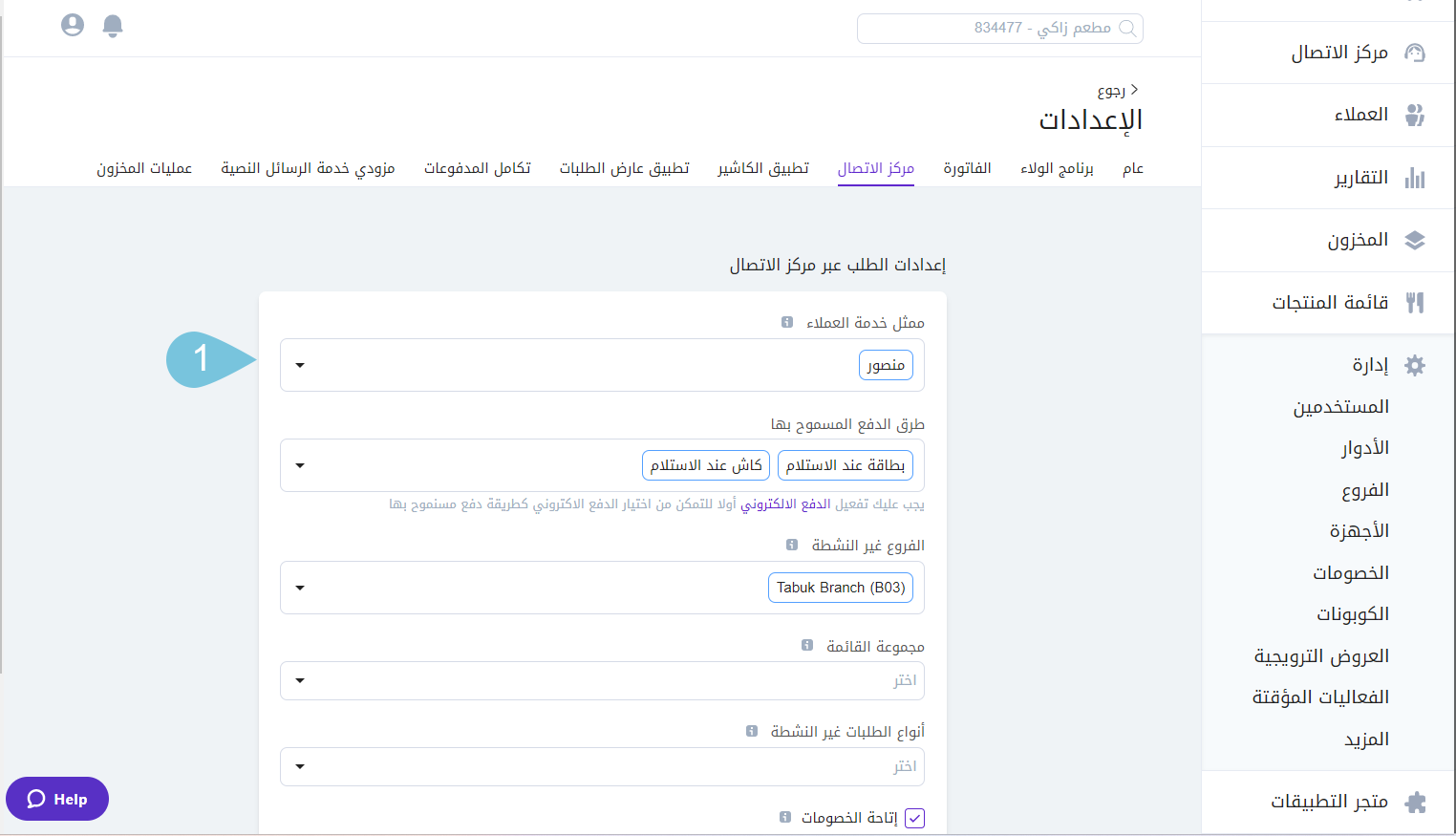The height and width of the screenshot is (836, 1456).
Task: Click the Reports bar chart icon
Action: pyautogui.click(x=1415, y=178)
